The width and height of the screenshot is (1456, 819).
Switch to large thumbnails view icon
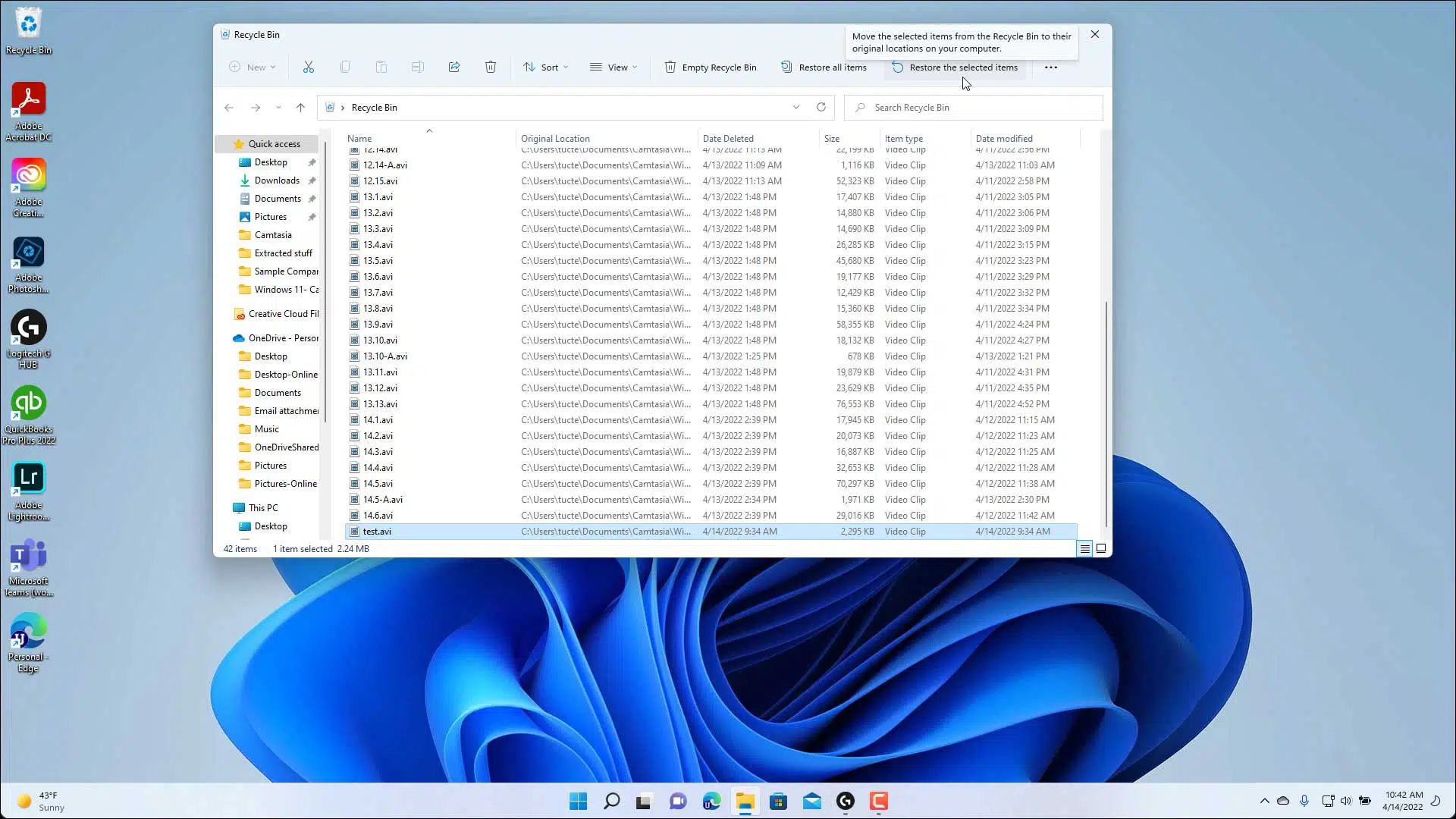click(x=1101, y=548)
